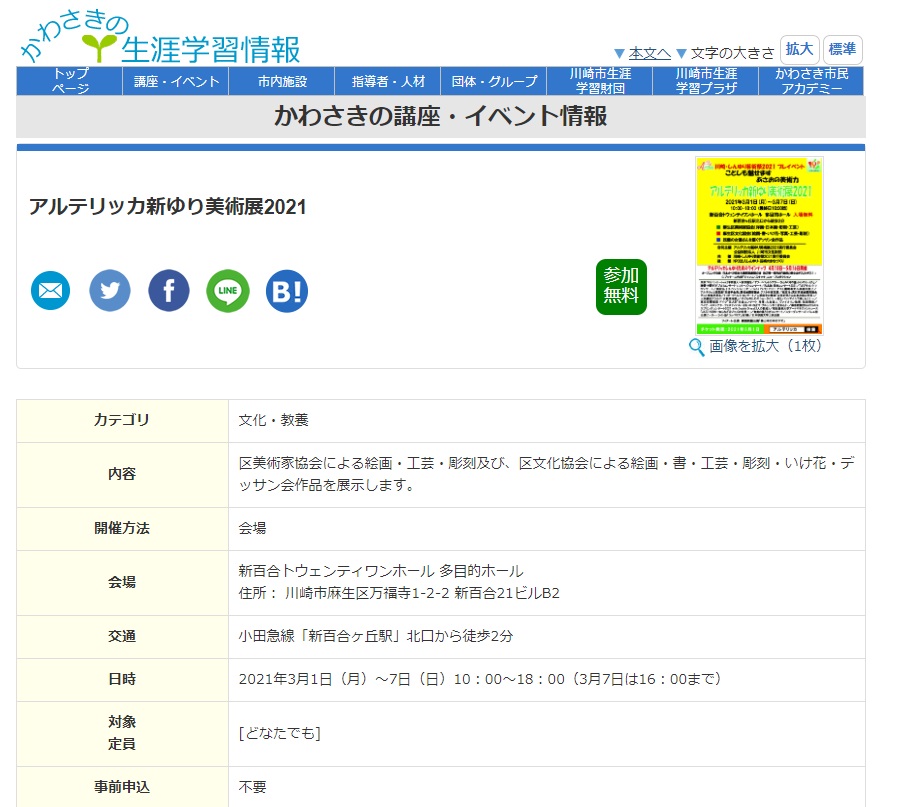This screenshot has height=807, width=905.
Task: Open 講座・イベント menu item
Action: click(x=176, y=81)
